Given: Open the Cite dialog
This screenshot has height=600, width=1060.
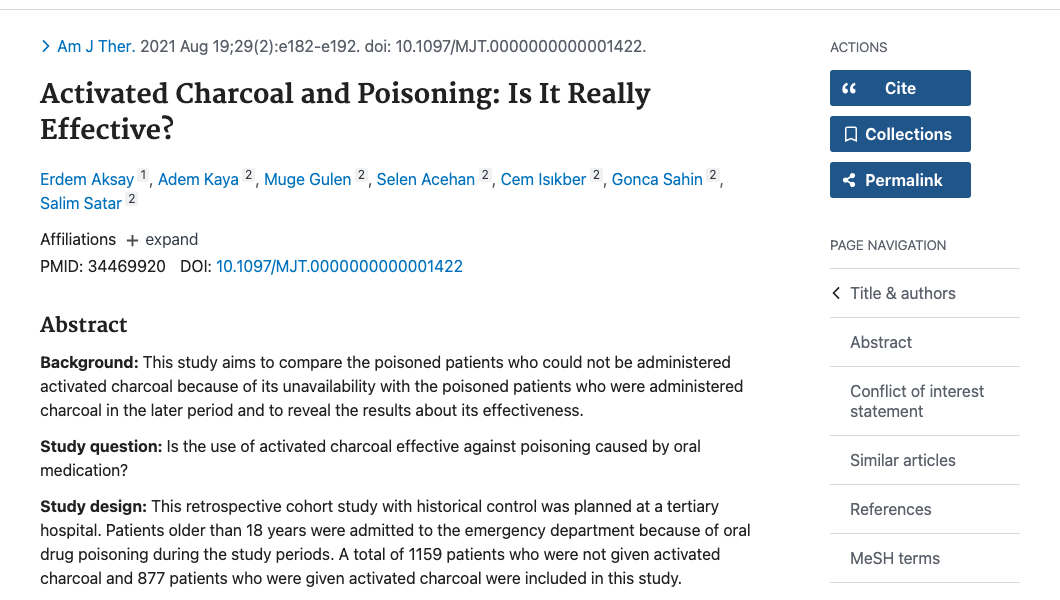Looking at the screenshot, I should (x=900, y=88).
